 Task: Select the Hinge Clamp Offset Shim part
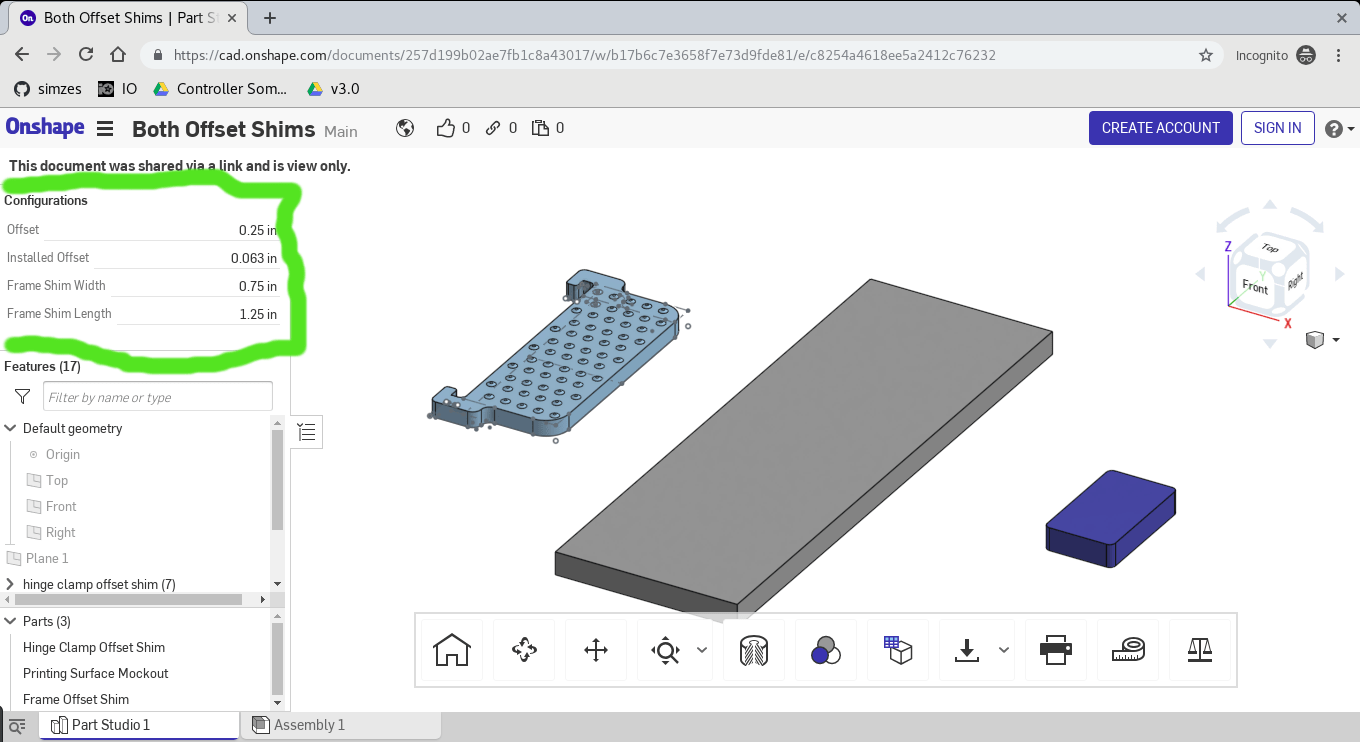[94, 647]
